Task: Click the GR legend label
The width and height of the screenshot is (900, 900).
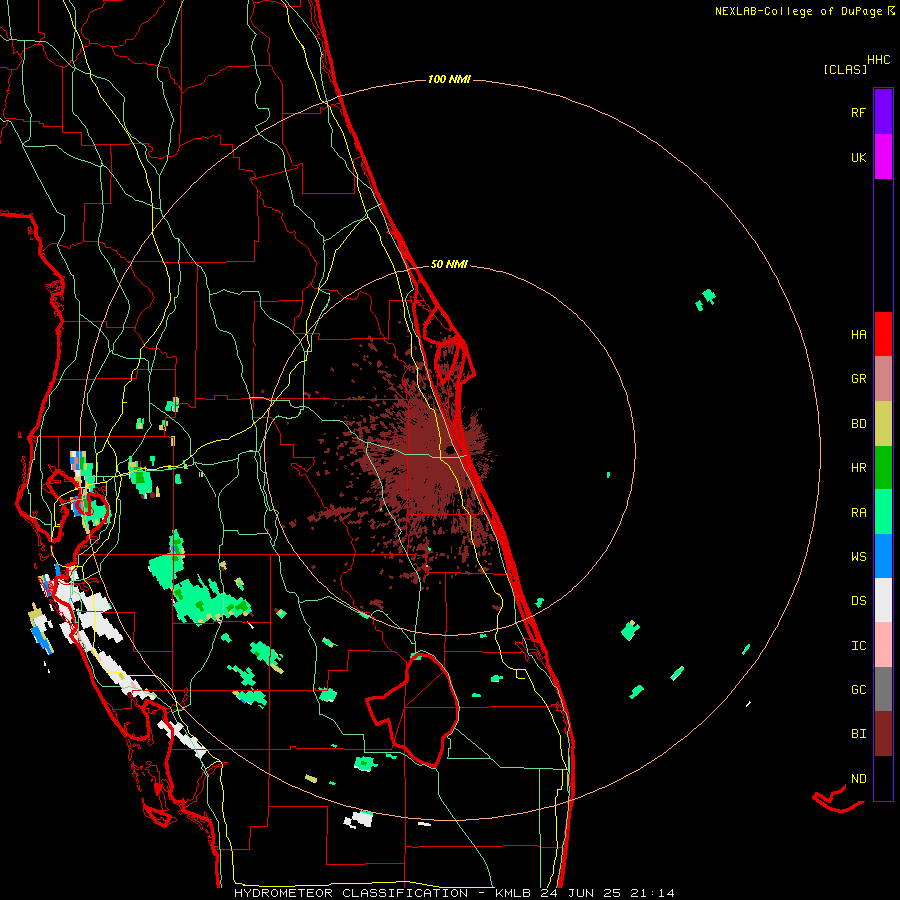Action: click(x=859, y=379)
